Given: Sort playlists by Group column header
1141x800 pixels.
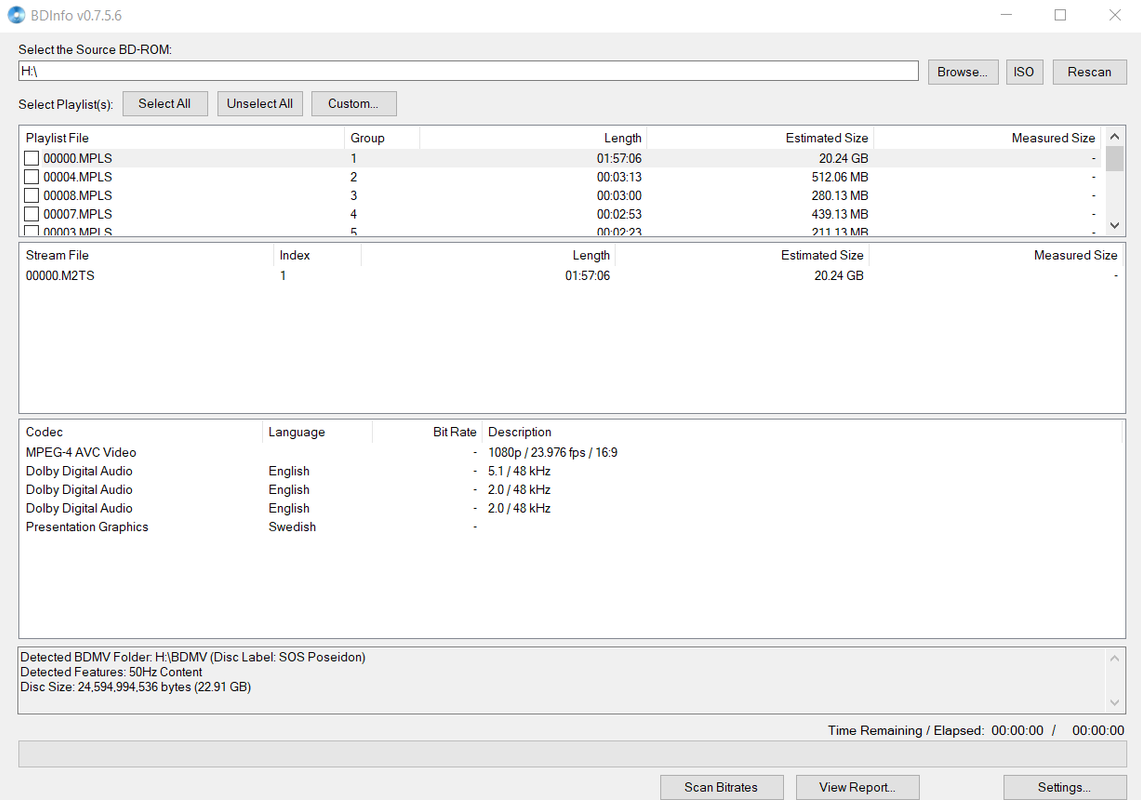Looking at the screenshot, I should pos(382,138).
